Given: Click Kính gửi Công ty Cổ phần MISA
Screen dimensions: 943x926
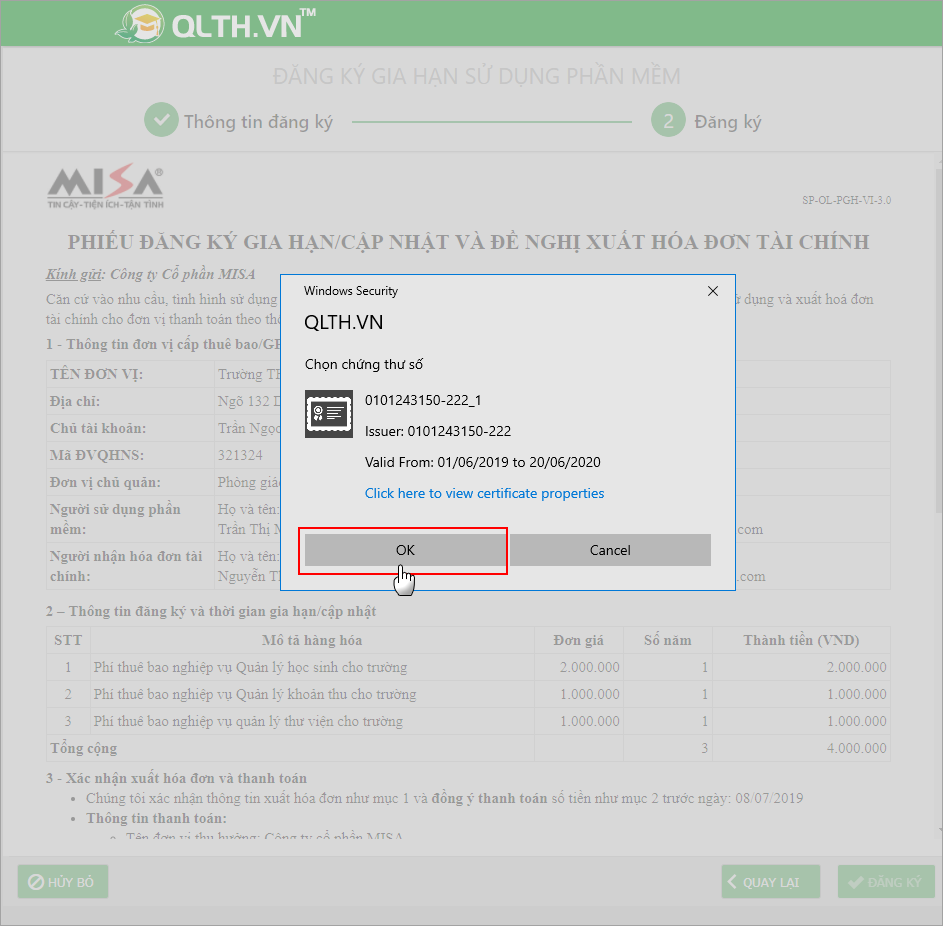Looking at the screenshot, I should click(x=150, y=274).
